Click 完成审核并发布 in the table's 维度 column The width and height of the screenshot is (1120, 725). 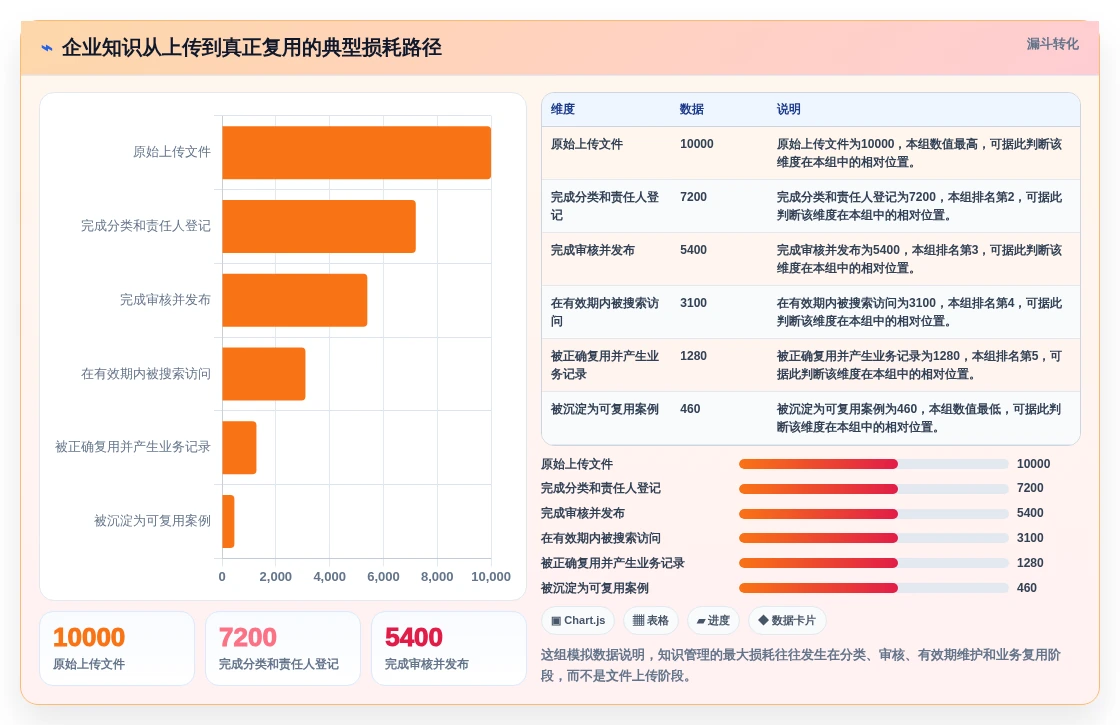[x=593, y=250]
